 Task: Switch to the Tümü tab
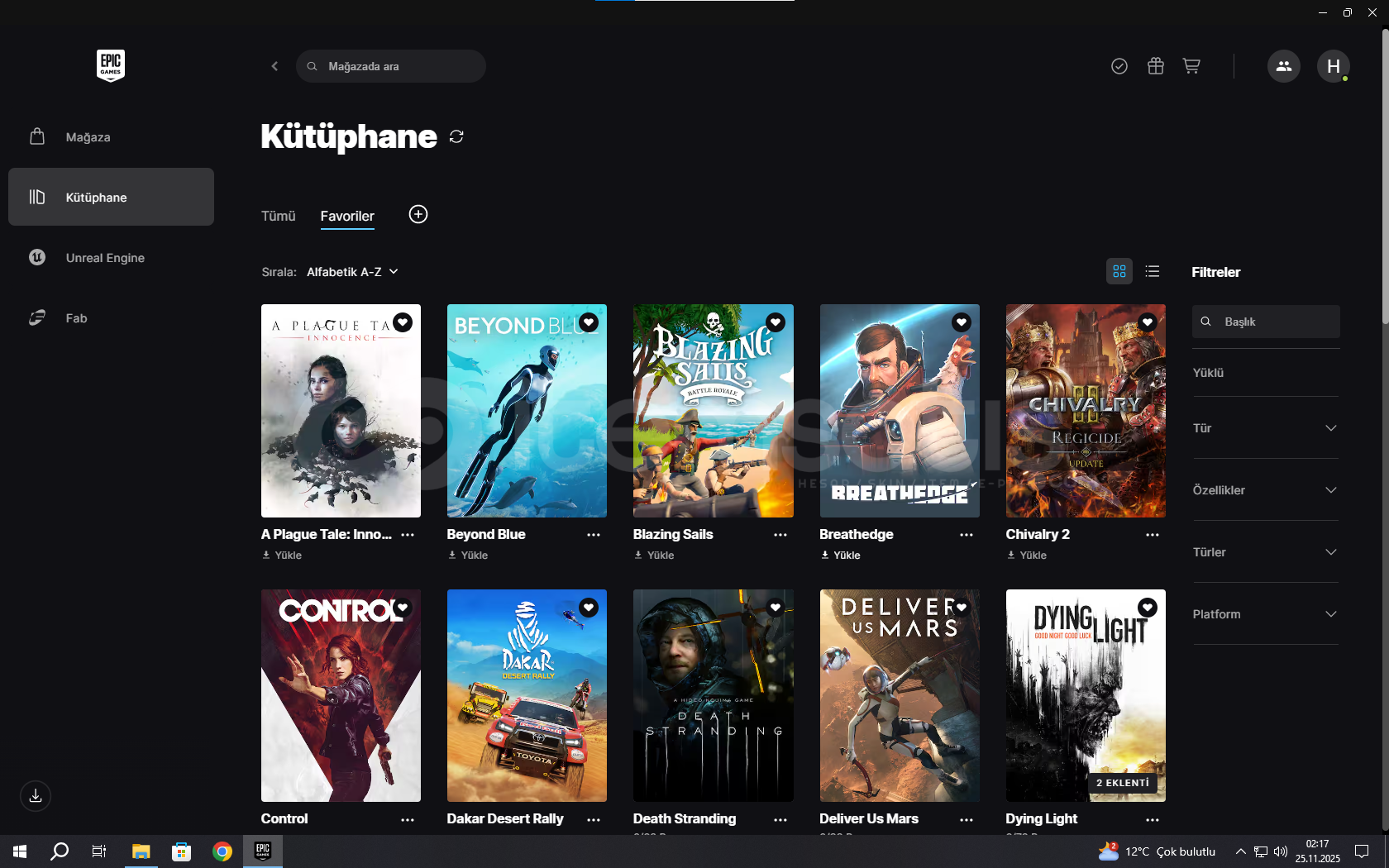[278, 216]
